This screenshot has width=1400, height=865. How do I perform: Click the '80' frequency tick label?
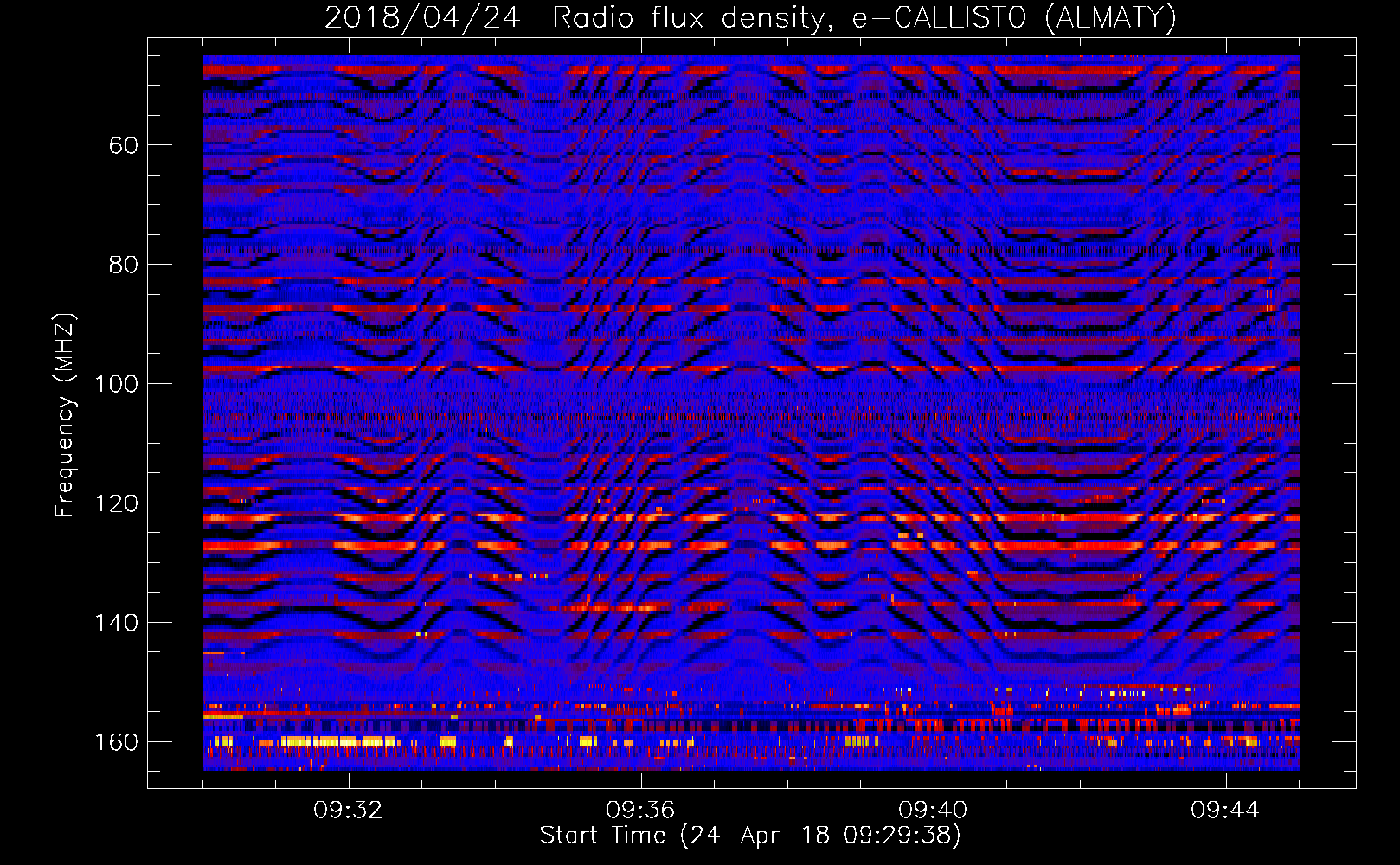pyautogui.click(x=124, y=265)
